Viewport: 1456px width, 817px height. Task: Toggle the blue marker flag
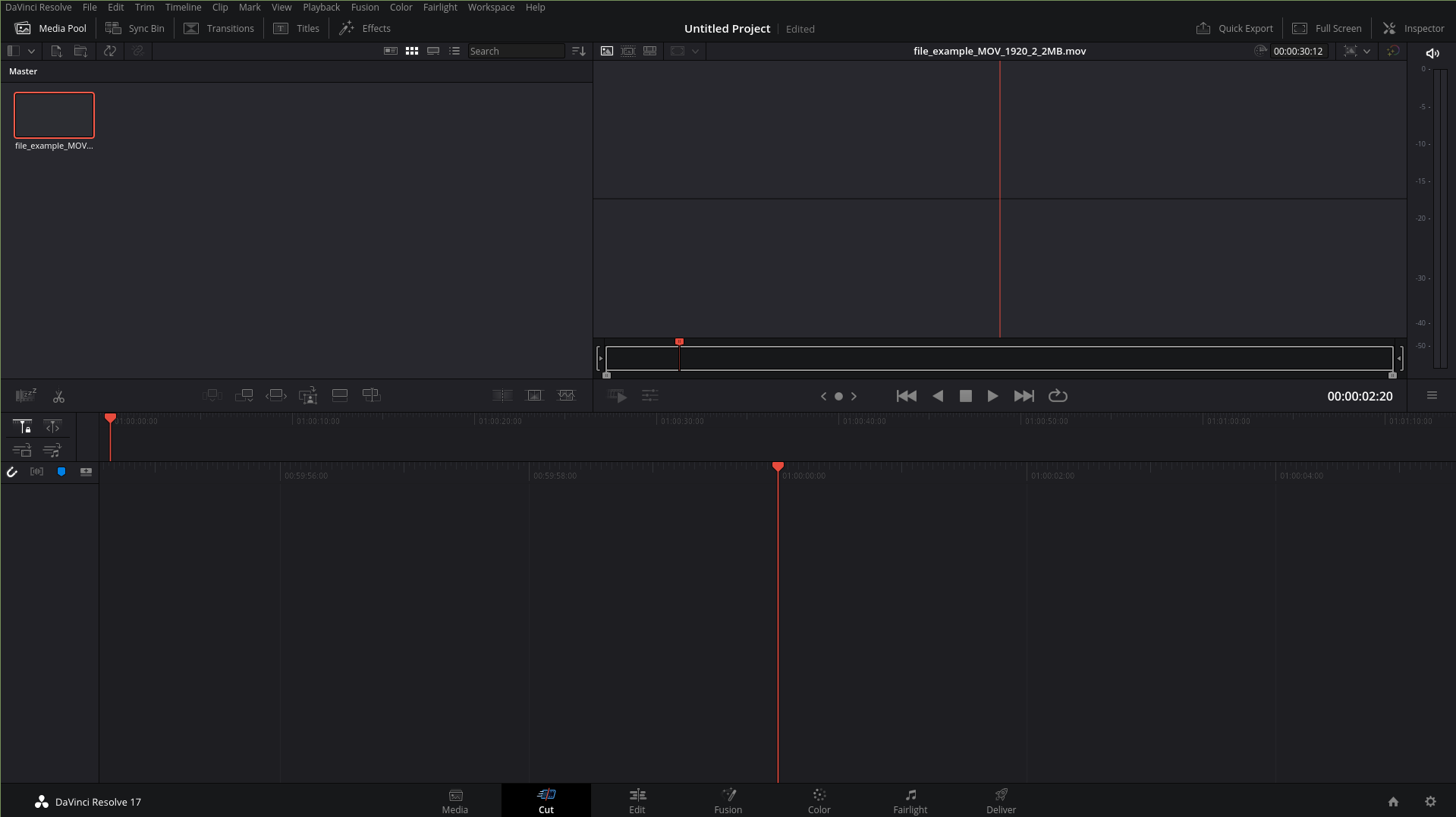coord(61,472)
